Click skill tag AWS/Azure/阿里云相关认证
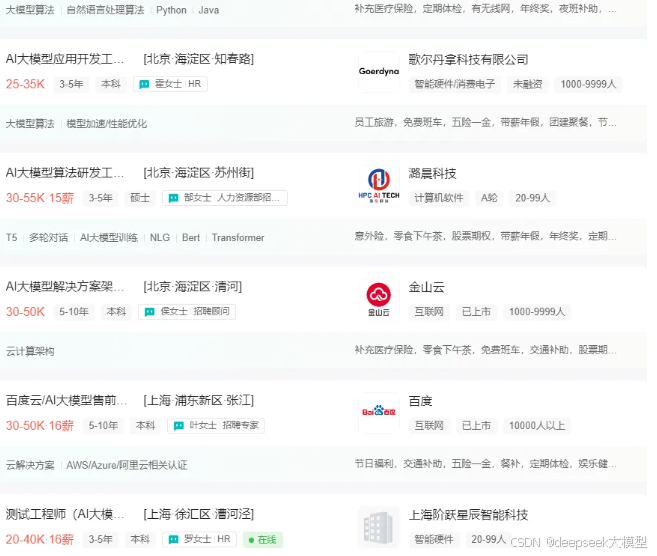657x556 pixels. point(127,465)
